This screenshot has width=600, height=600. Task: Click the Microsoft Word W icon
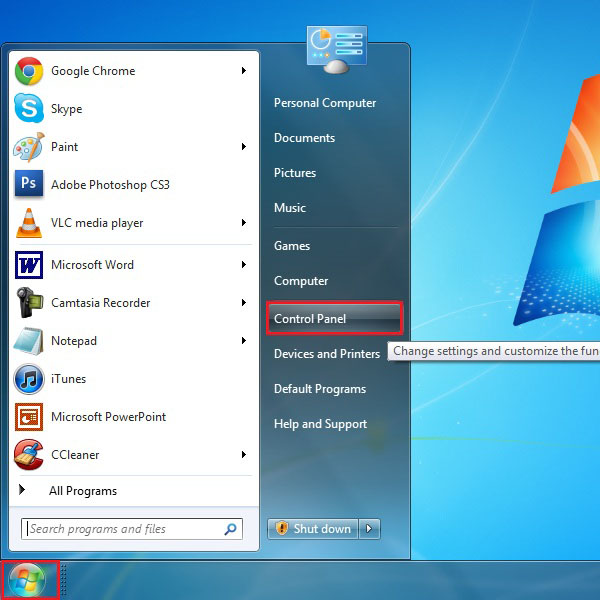[x=29, y=265]
